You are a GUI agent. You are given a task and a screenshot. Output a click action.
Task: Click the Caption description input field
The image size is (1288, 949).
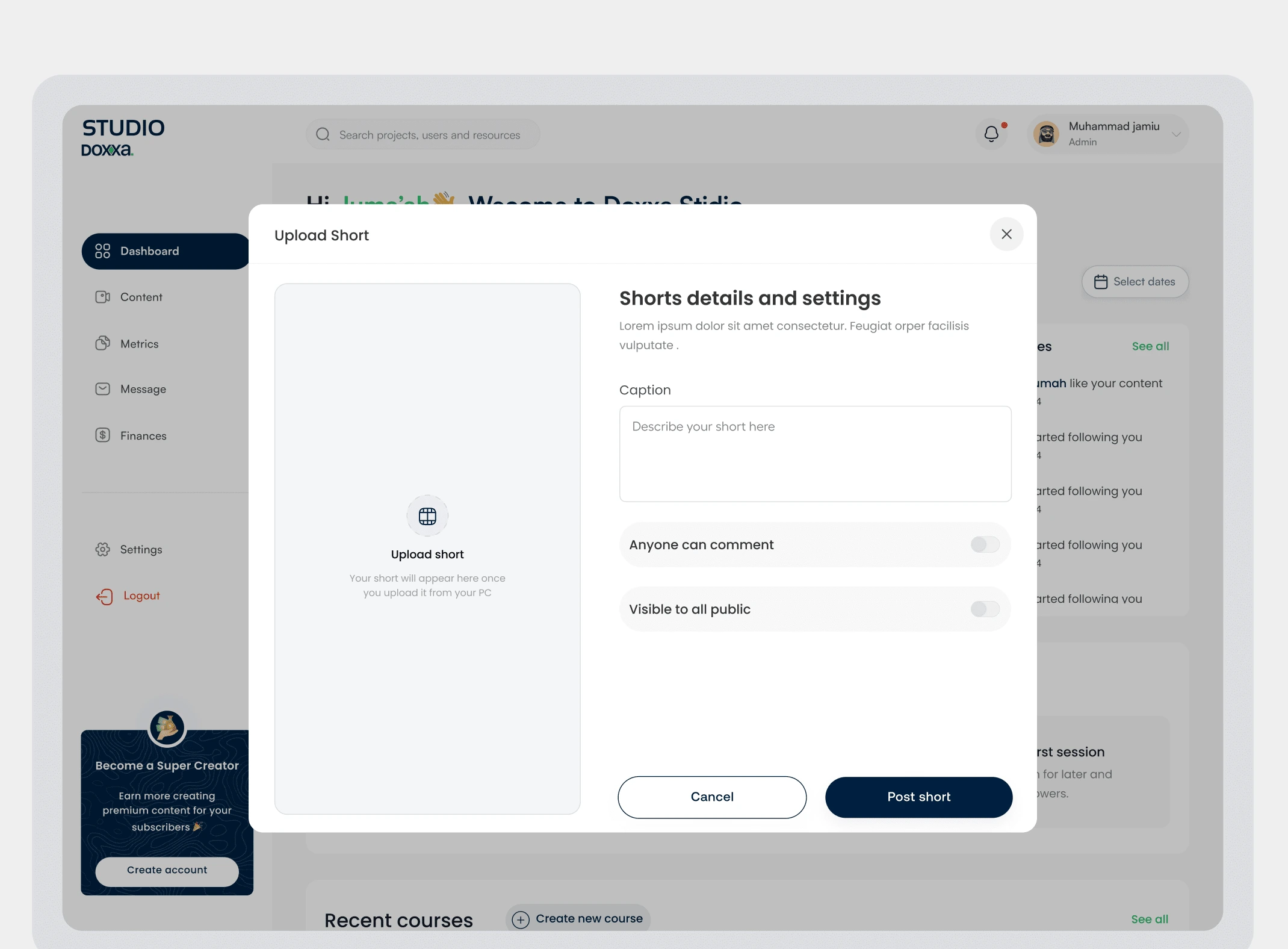click(x=815, y=453)
